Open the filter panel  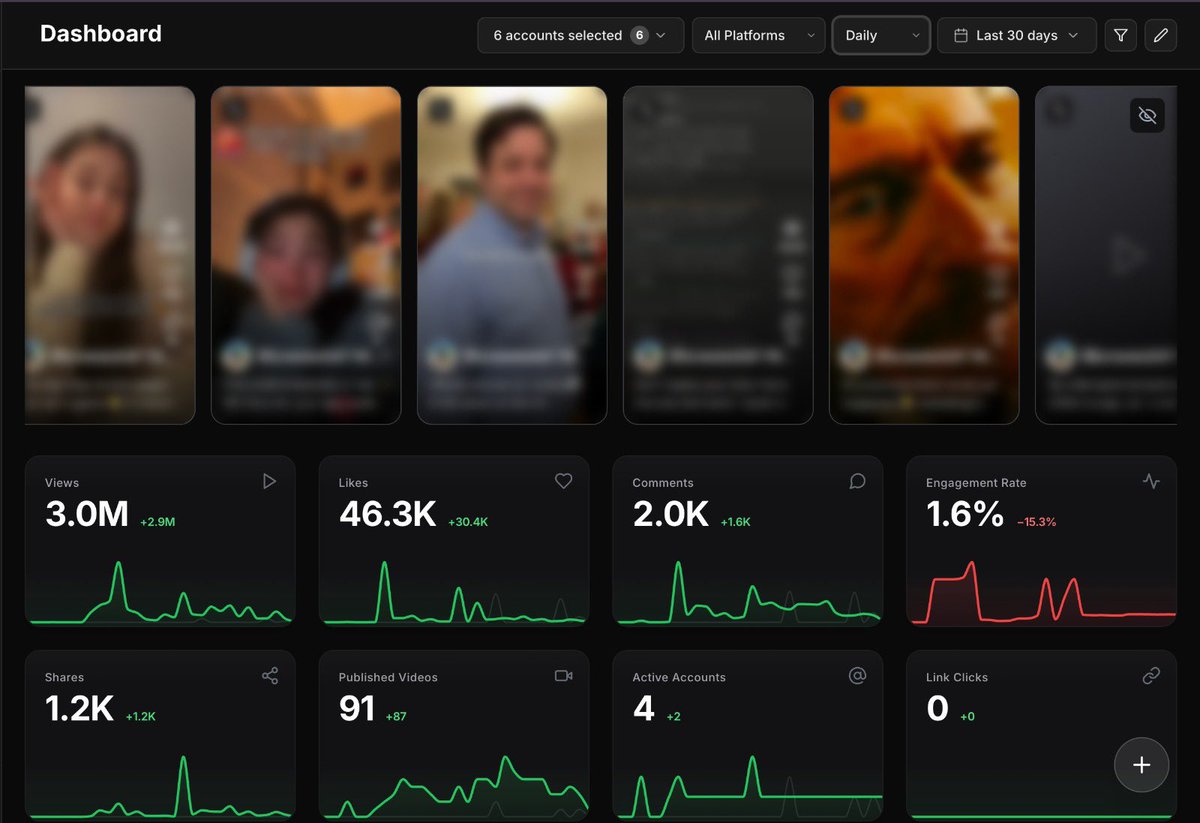[1120, 35]
